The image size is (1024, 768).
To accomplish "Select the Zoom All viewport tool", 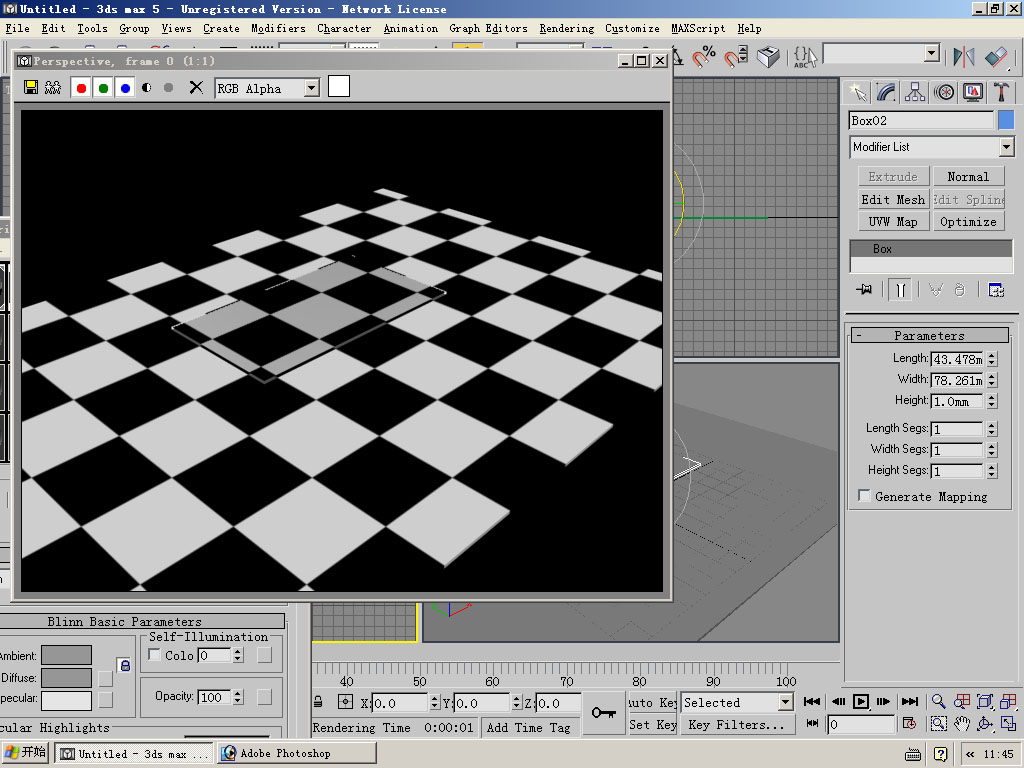I will 962,701.
